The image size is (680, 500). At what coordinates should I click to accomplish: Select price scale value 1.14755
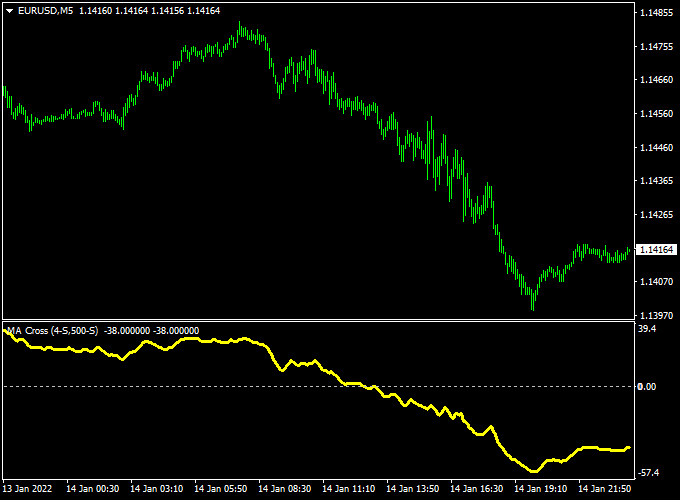657,46
